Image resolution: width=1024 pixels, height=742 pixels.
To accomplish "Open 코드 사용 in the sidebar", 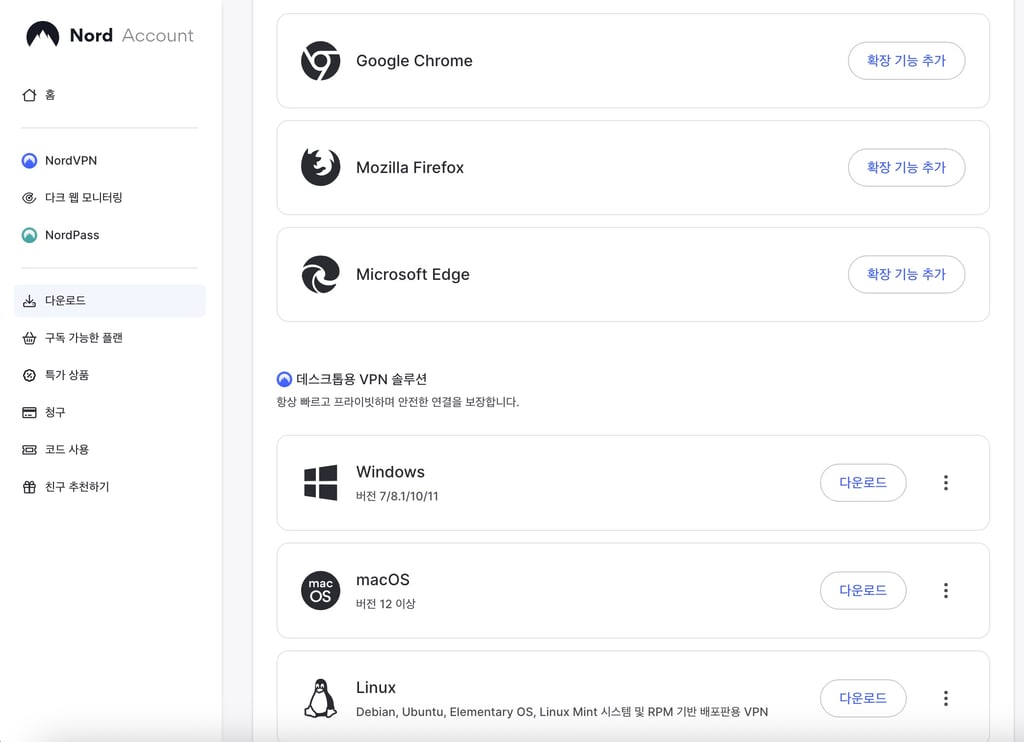I will 110,450.
